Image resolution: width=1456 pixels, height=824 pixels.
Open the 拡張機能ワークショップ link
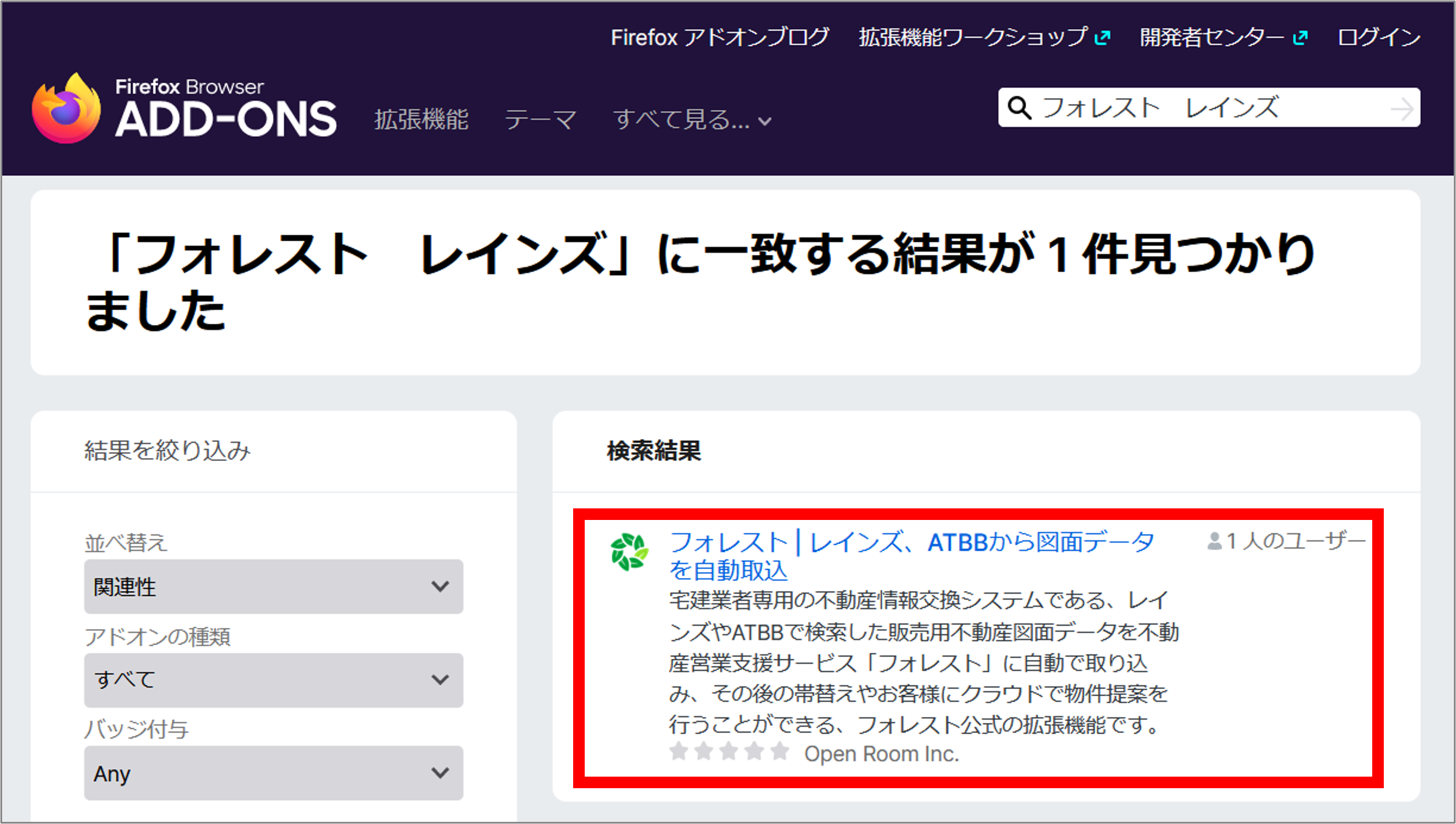pos(973,37)
